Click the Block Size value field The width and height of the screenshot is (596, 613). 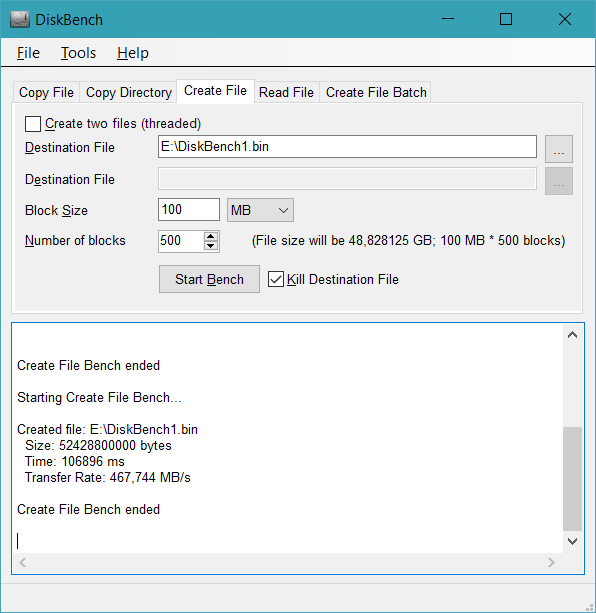189,210
